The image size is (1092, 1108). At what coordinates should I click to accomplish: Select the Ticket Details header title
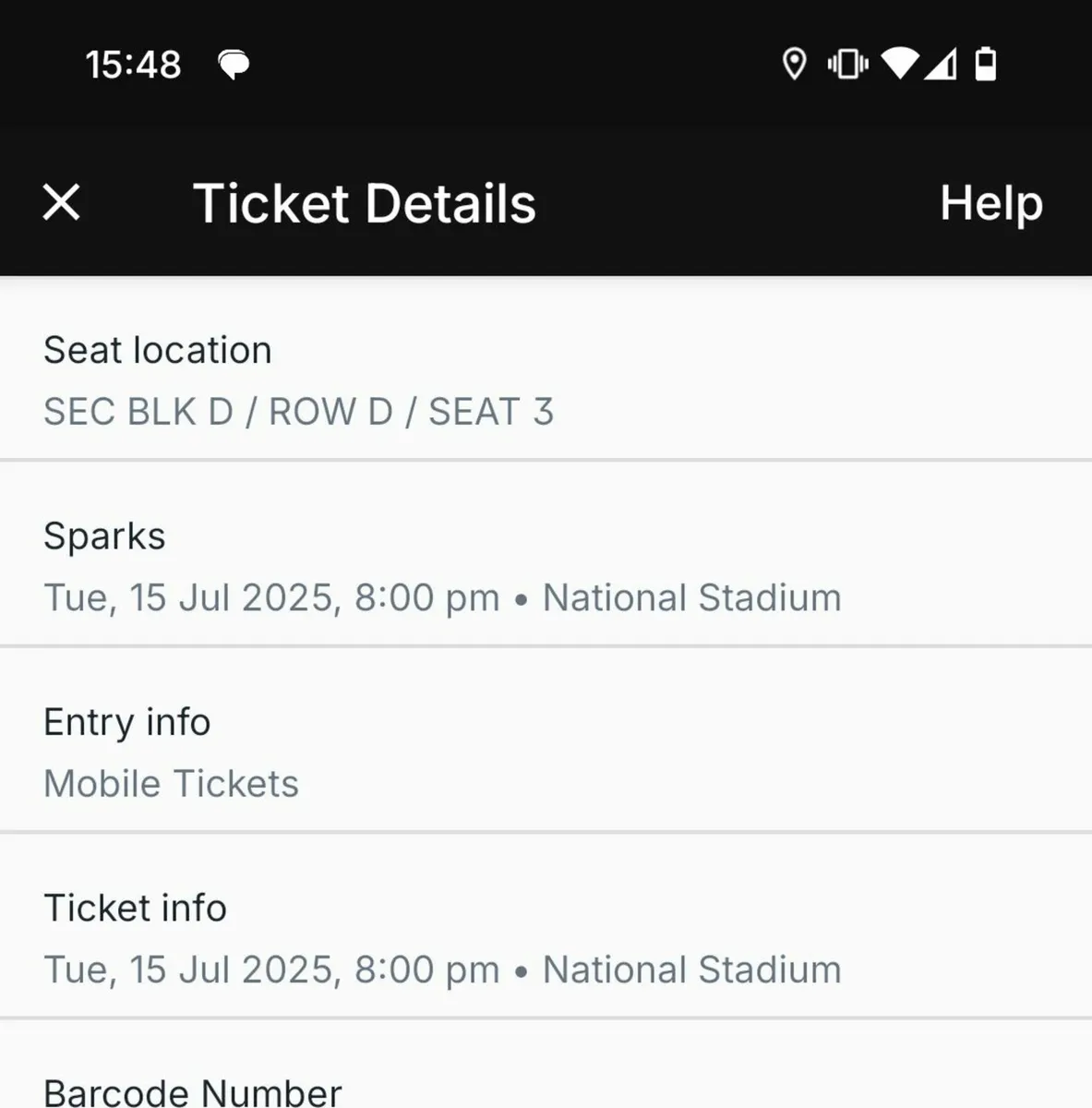pyautogui.click(x=365, y=204)
